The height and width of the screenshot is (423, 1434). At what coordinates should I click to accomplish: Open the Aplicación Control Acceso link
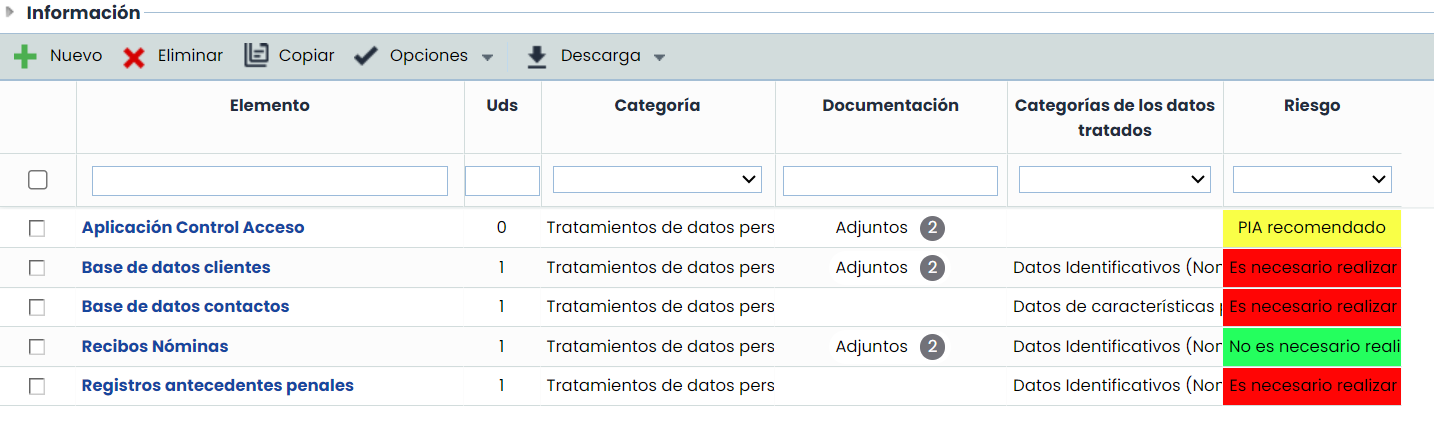click(x=193, y=228)
